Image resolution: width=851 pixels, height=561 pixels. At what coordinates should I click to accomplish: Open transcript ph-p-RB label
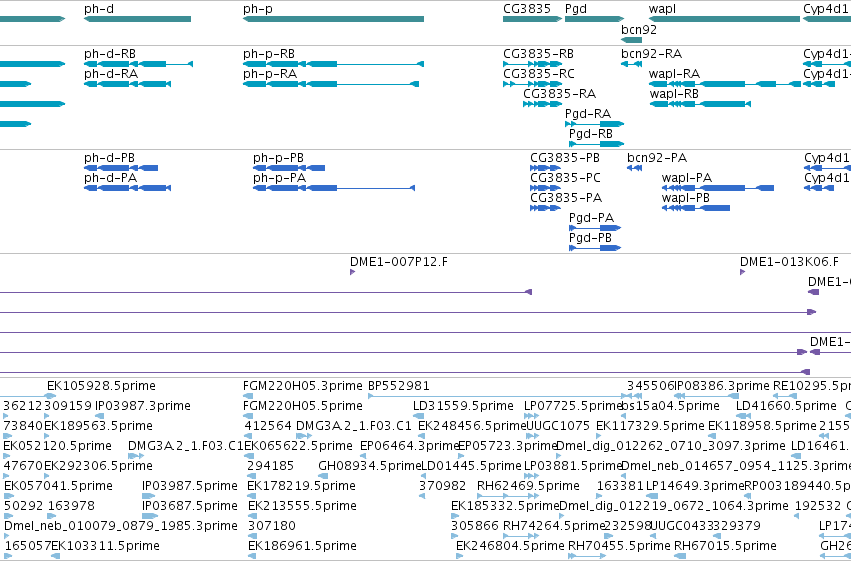[x=269, y=54]
